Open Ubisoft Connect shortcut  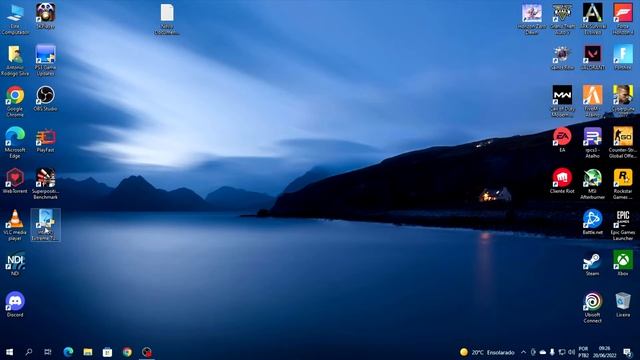tap(593, 307)
